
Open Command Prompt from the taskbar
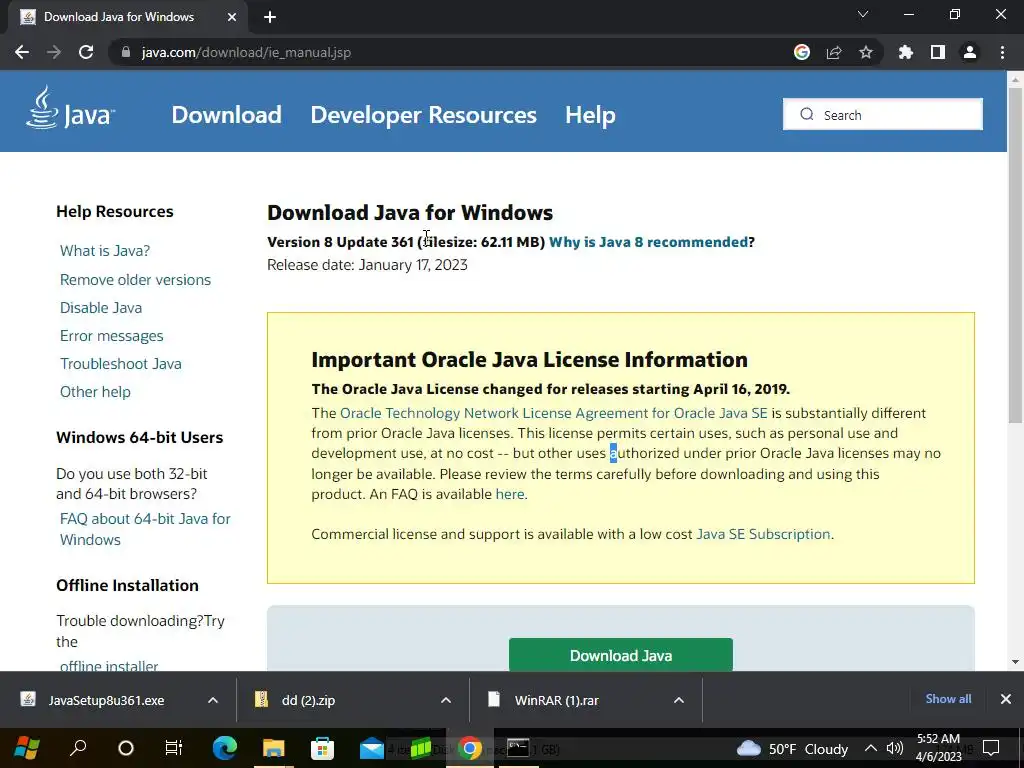click(518, 748)
